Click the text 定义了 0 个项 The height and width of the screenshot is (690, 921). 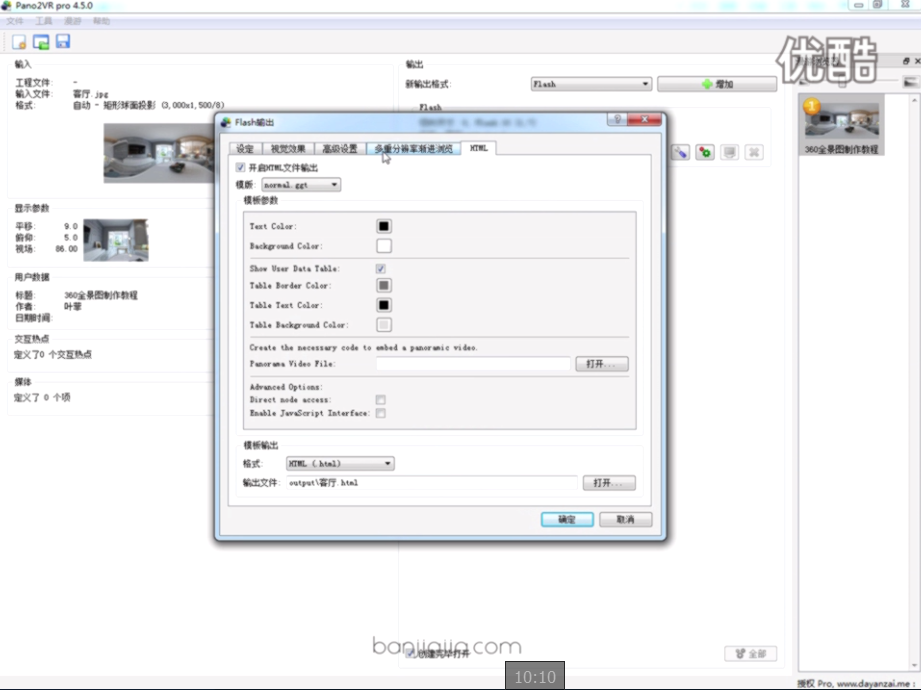pos(42,398)
